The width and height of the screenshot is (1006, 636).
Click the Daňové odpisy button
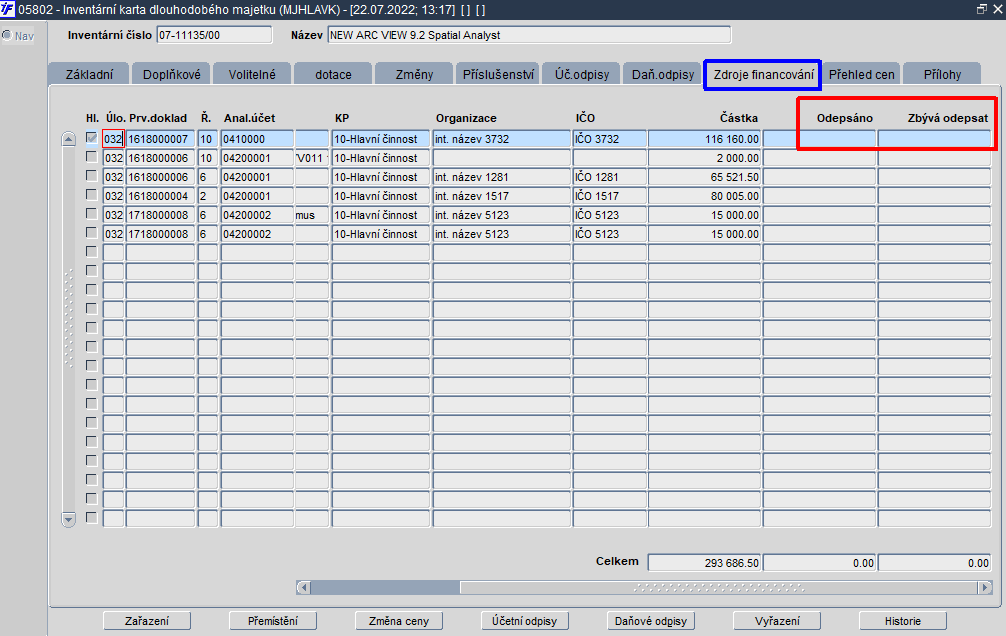pyautogui.click(x=651, y=621)
